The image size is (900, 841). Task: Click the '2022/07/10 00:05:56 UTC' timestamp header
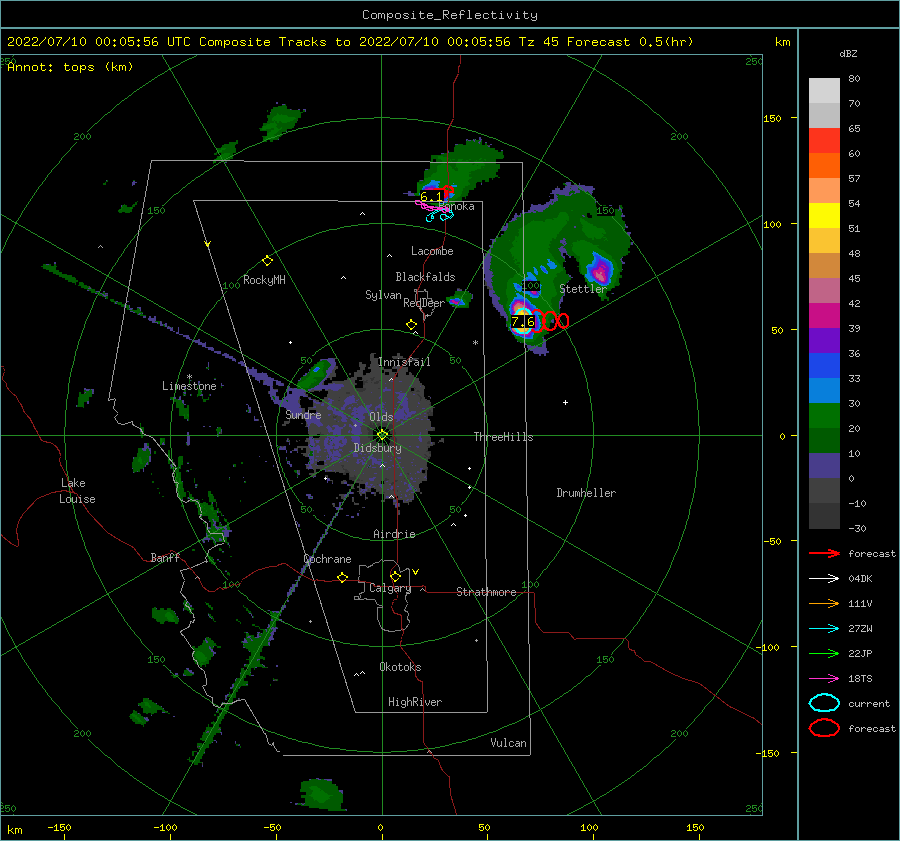tap(99, 42)
